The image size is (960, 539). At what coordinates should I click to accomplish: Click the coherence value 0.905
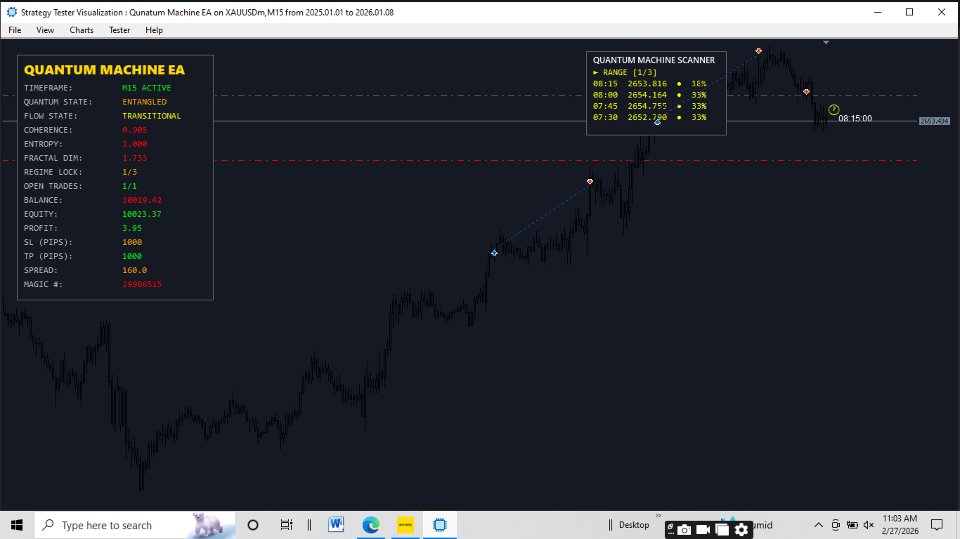[x=134, y=130]
